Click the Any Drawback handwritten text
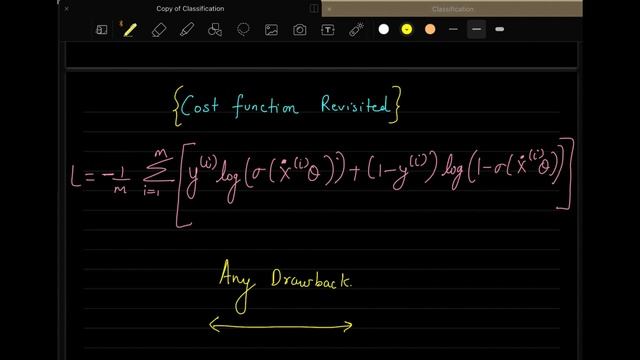This screenshot has width=640, height=360. (x=285, y=286)
